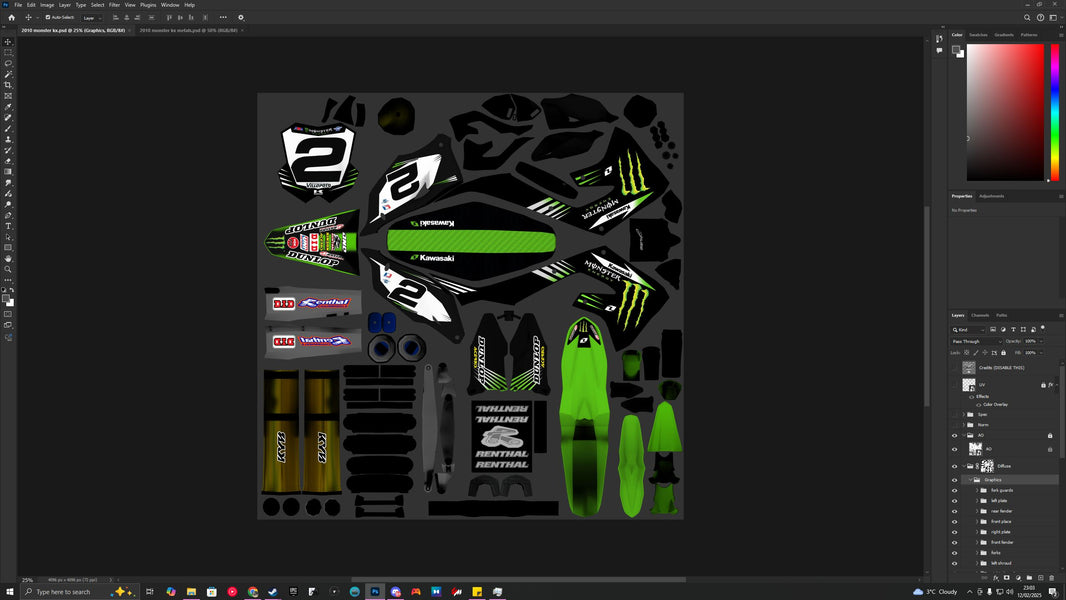Toggle visibility of the AO group
The height and width of the screenshot is (600, 1066).
(953, 435)
